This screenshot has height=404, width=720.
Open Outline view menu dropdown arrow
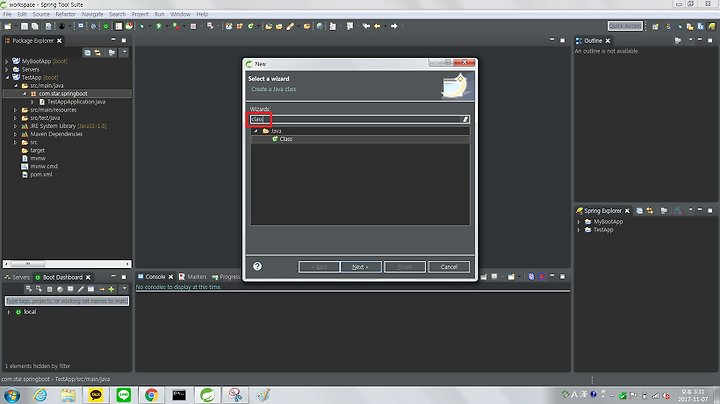click(x=690, y=40)
